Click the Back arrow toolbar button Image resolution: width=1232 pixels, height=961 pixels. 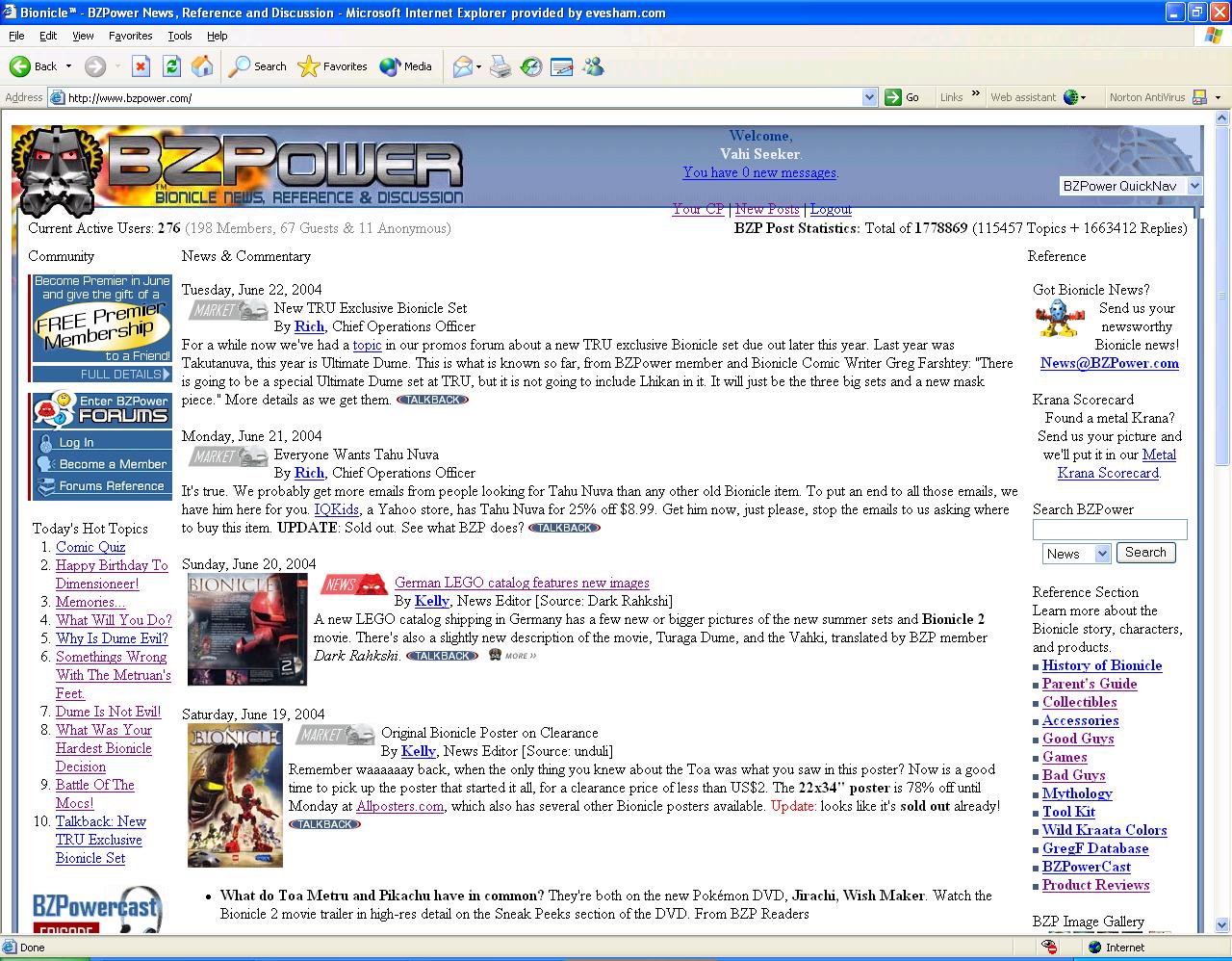34,66
